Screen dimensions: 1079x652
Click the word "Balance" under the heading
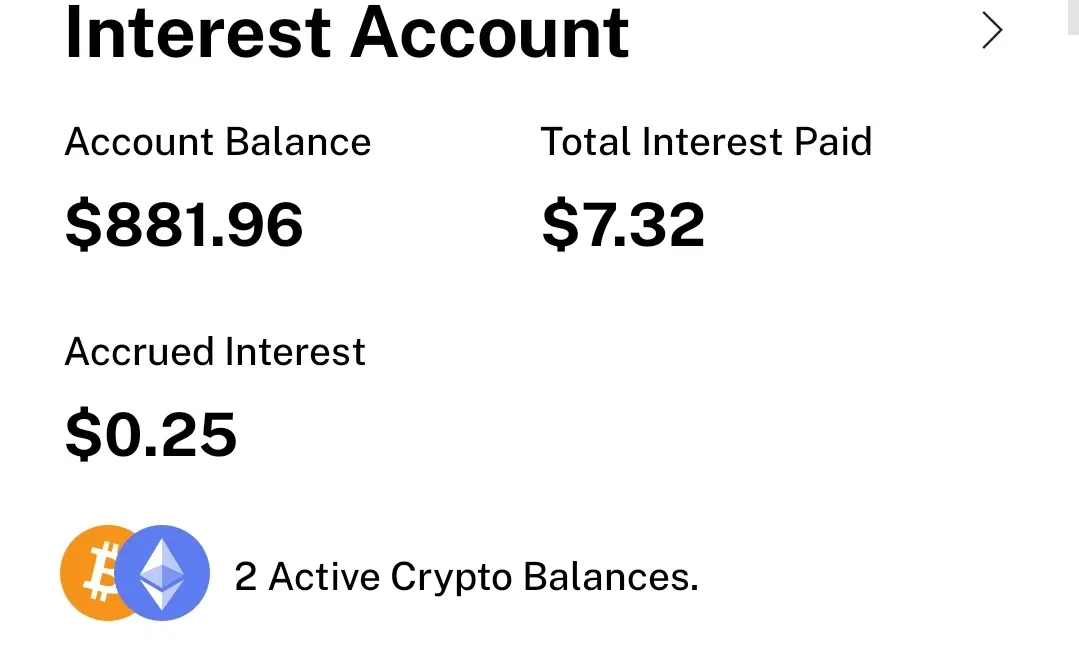pos(298,142)
